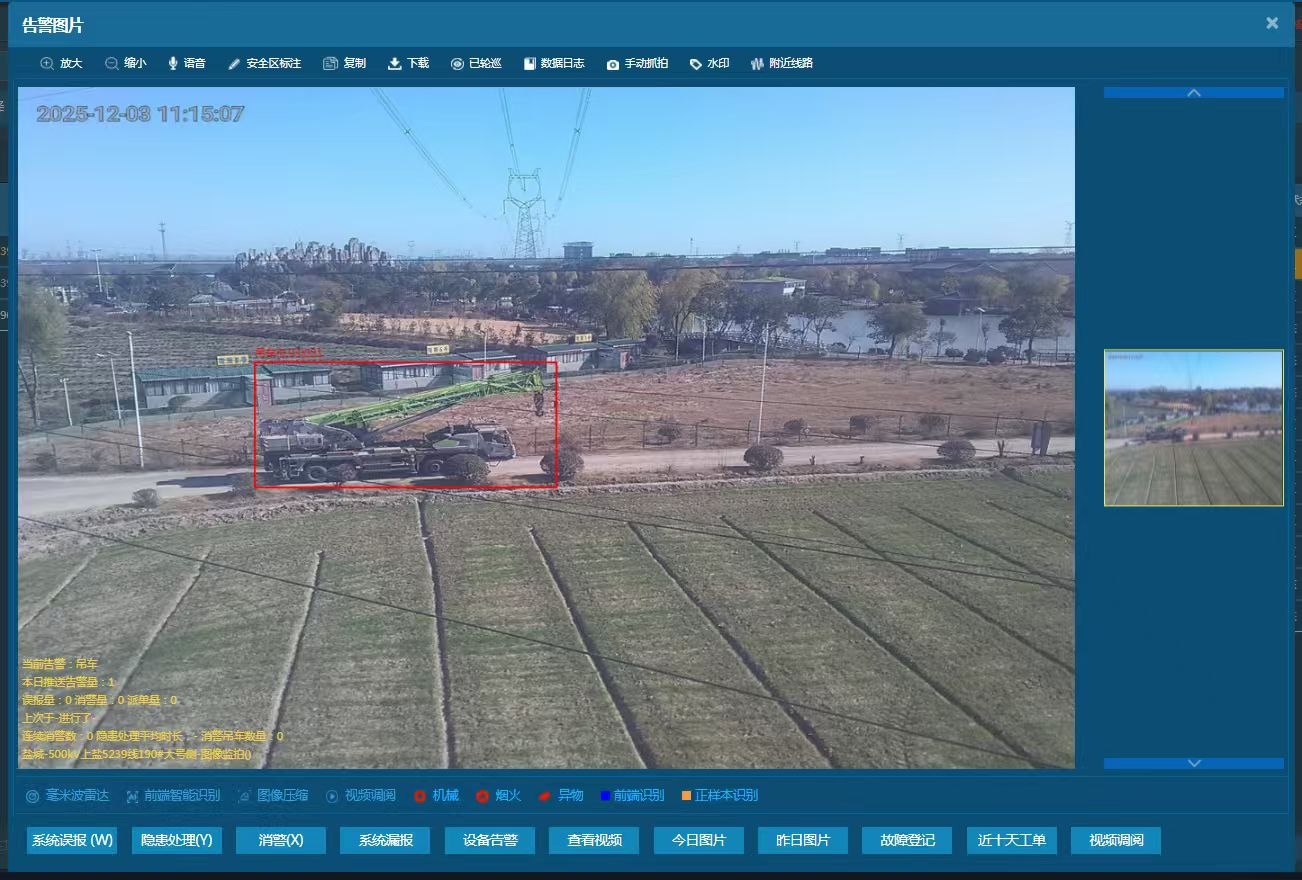Copy image with the 复制 icon
The width and height of the screenshot is (1302, 880).
(x=330, y=64)
